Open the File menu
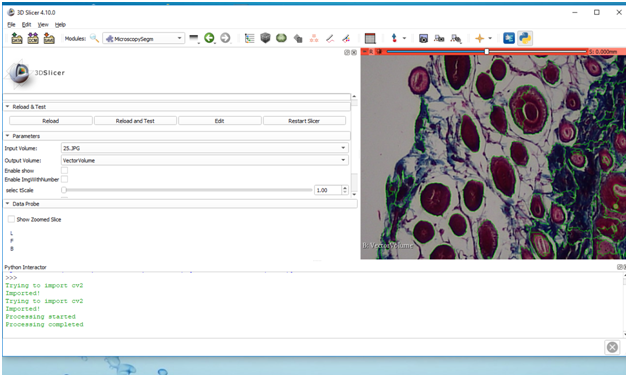Screen dimensions: 628x377 [x=11, y=24]
